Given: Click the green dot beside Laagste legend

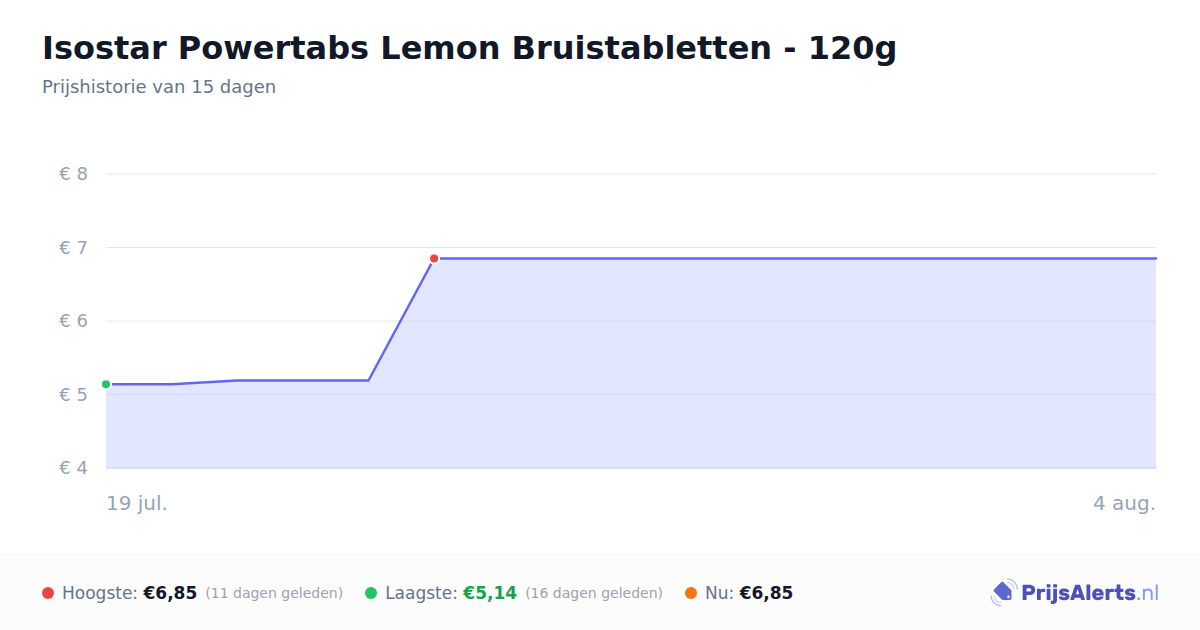Looking at the screenshot, I should 371,593.
